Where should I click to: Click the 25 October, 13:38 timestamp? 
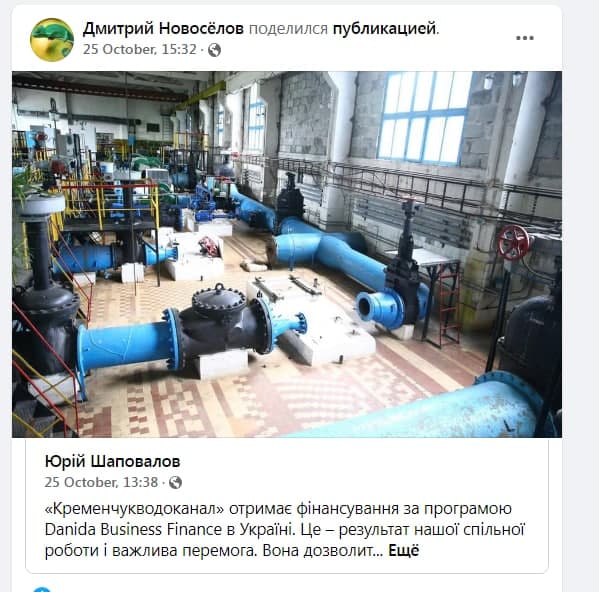pyautogui.click(x=101, y=482)
